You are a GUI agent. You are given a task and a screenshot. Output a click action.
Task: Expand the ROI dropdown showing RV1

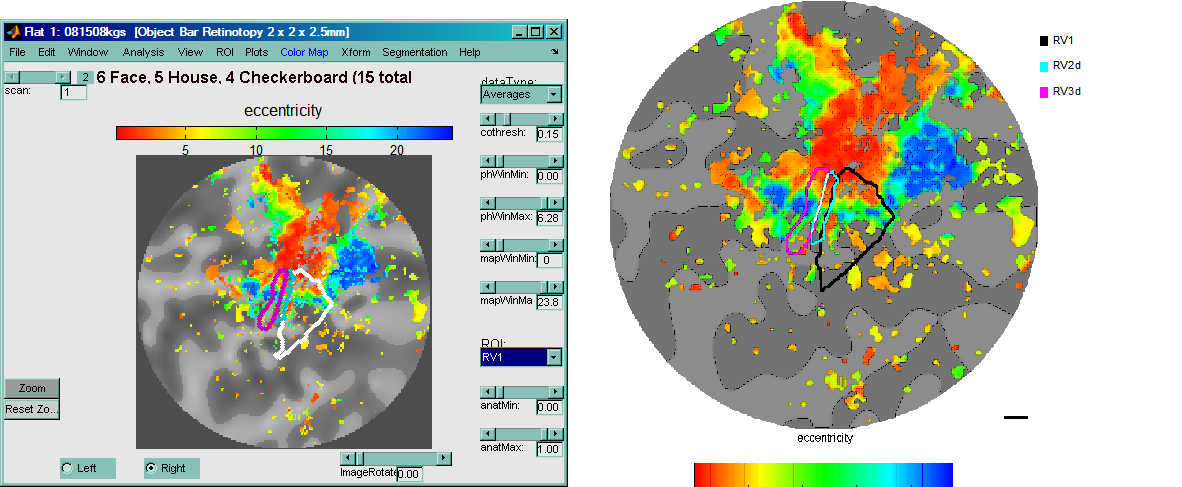coord(553,358)
